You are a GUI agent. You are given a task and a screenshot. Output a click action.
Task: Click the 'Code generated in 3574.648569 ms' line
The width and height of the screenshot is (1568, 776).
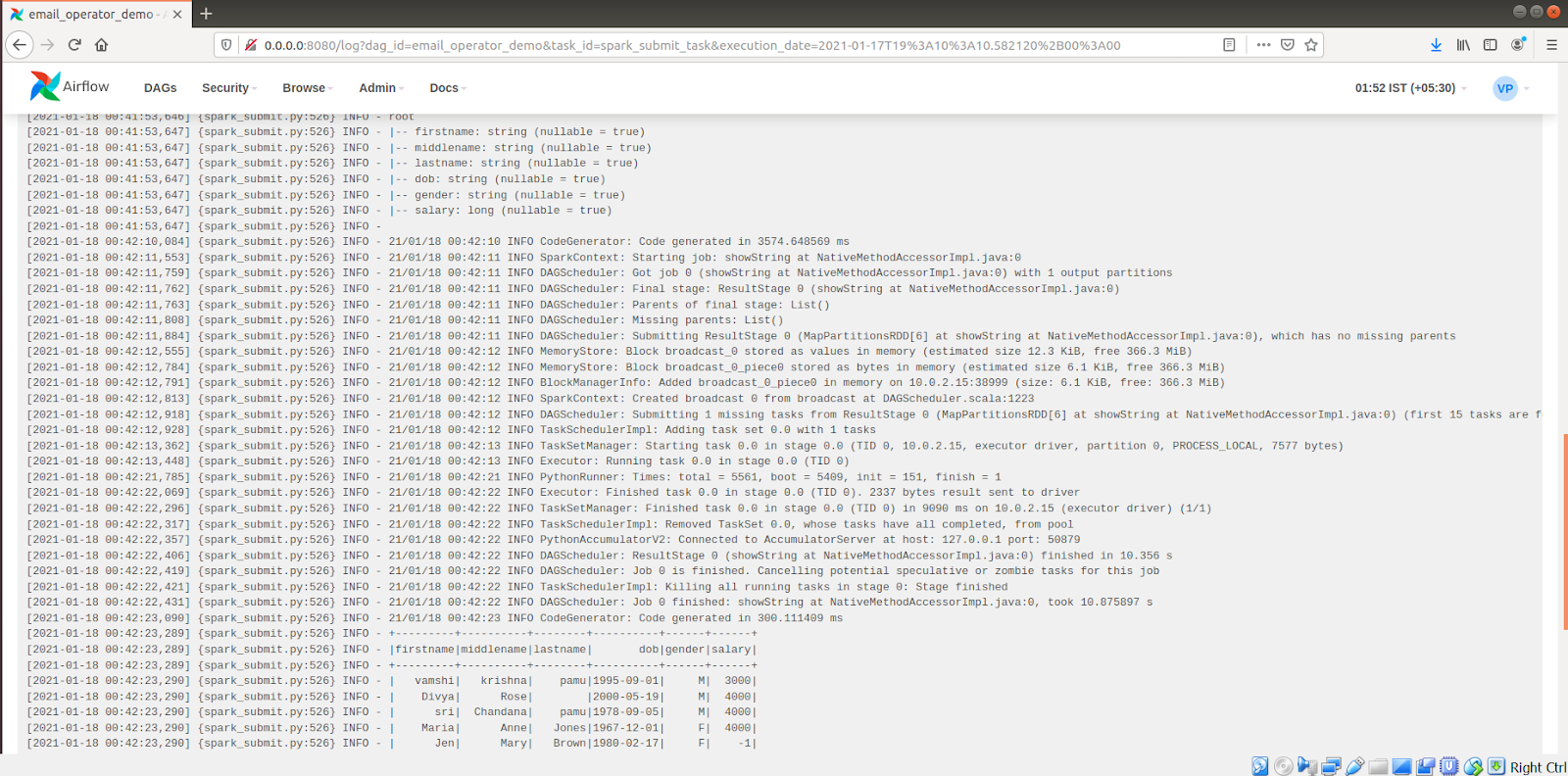point(438,242)
